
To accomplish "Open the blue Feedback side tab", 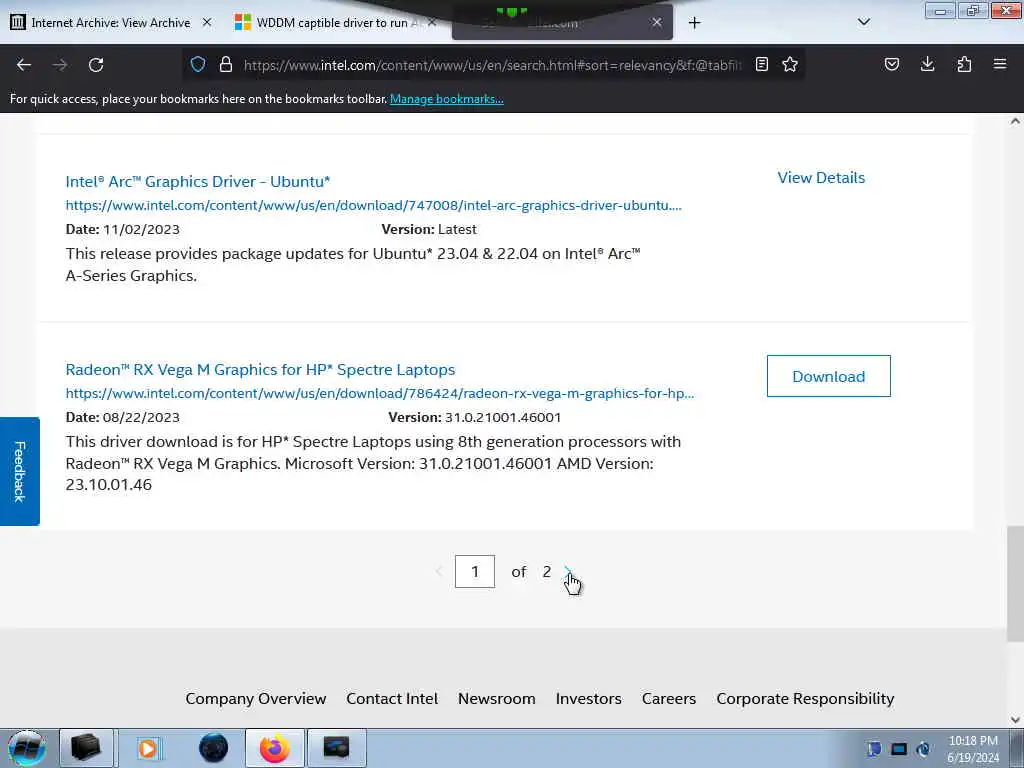I will 20,472.
